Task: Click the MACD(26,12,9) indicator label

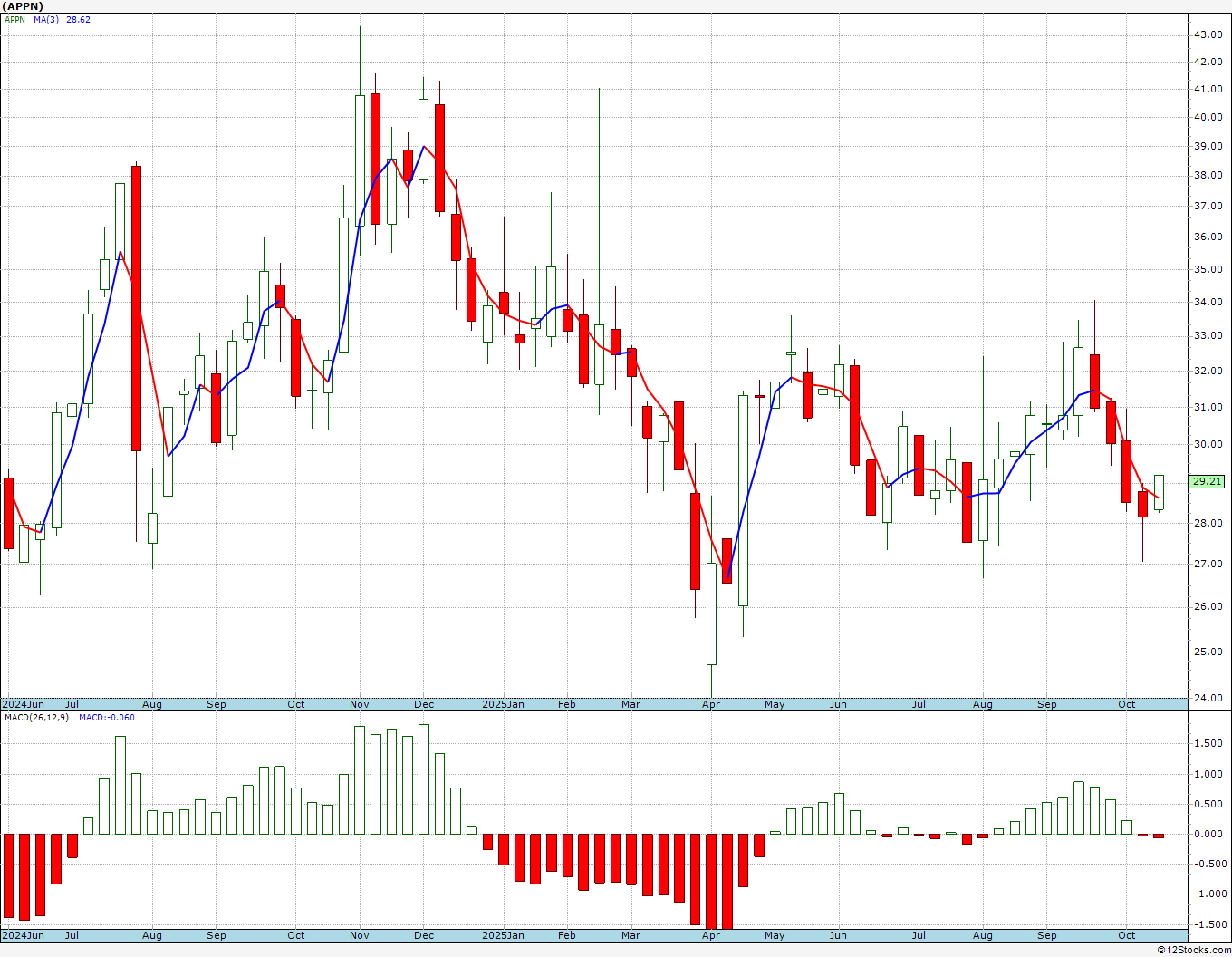Action: tap(37, 718)
